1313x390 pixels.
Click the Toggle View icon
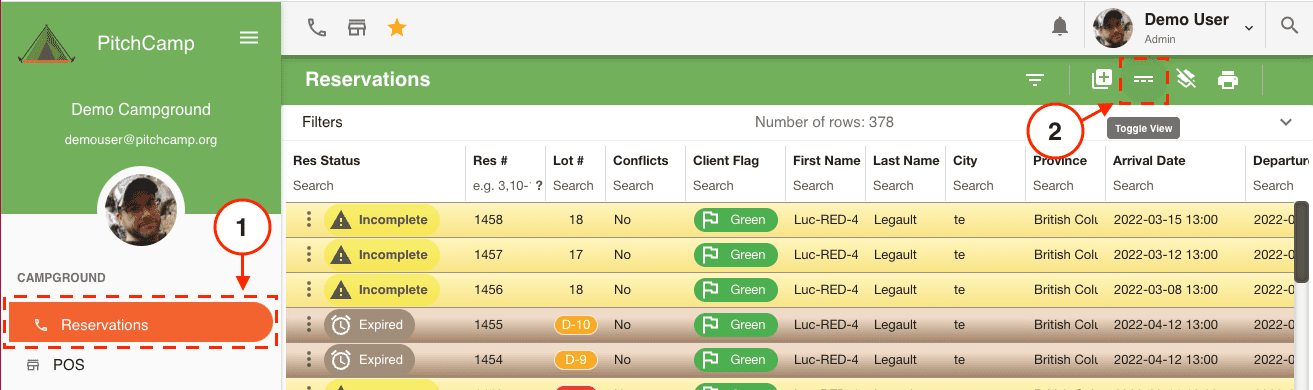click(1143, 80)
